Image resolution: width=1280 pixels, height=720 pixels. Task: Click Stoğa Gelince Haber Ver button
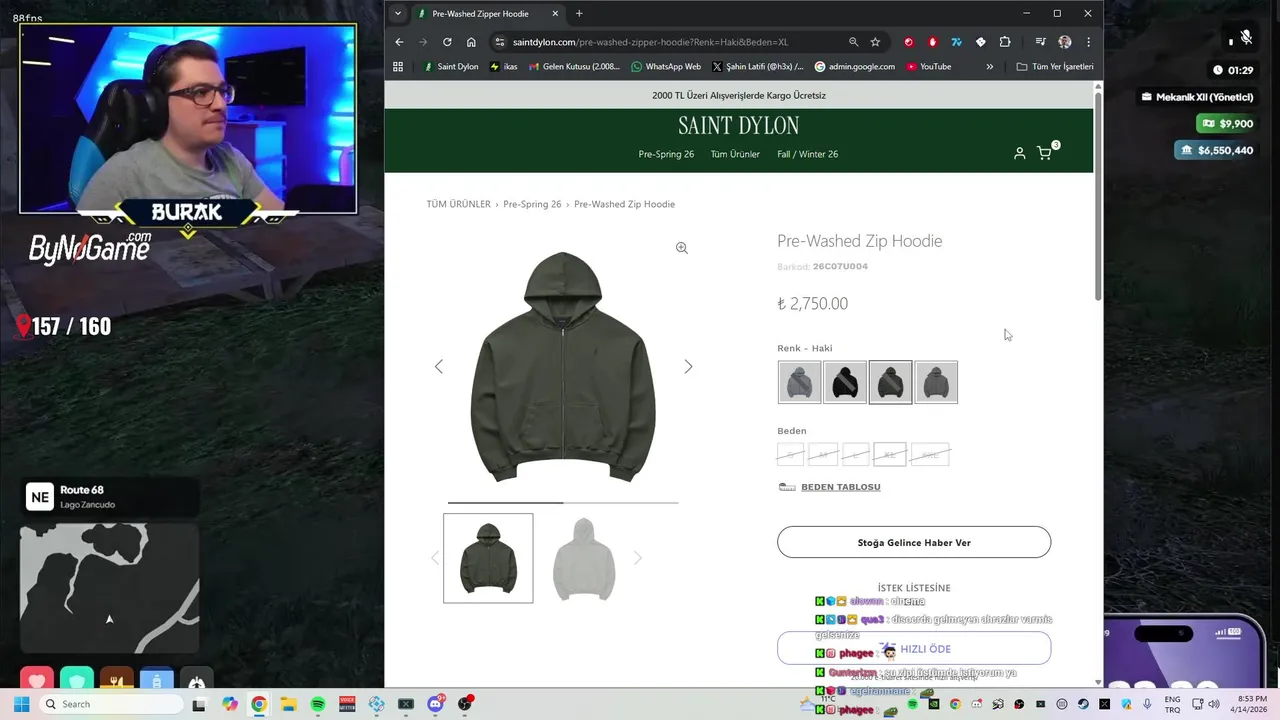pyautogui.click(x=914, y=542)
